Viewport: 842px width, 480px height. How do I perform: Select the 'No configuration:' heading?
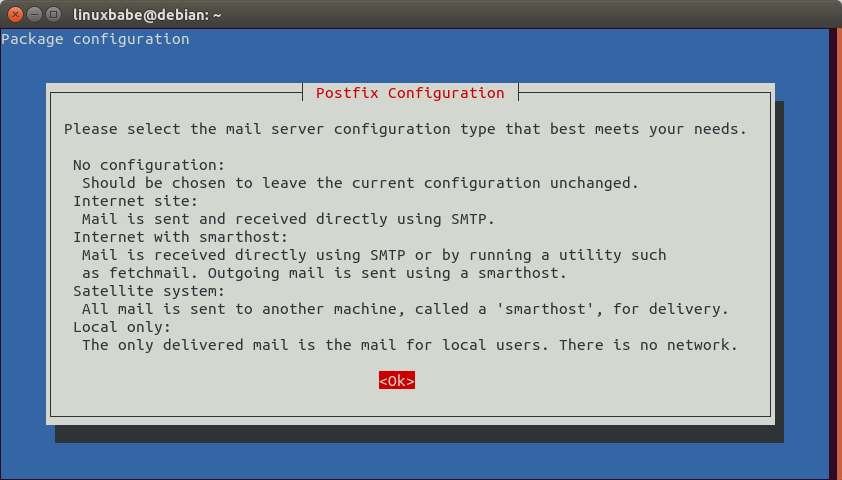click(x=150, y=165)
